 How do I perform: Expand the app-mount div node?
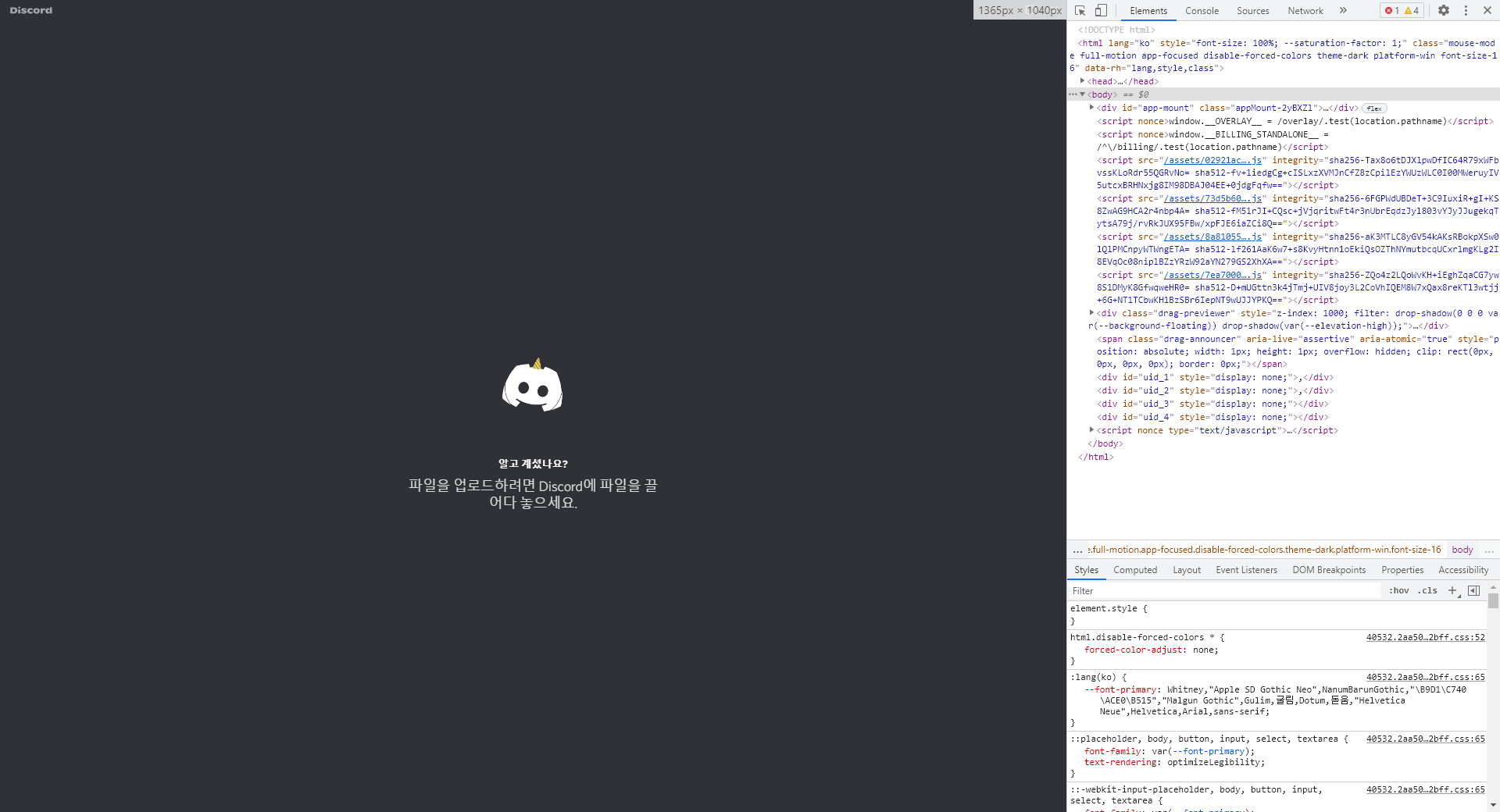(1091, 108)
